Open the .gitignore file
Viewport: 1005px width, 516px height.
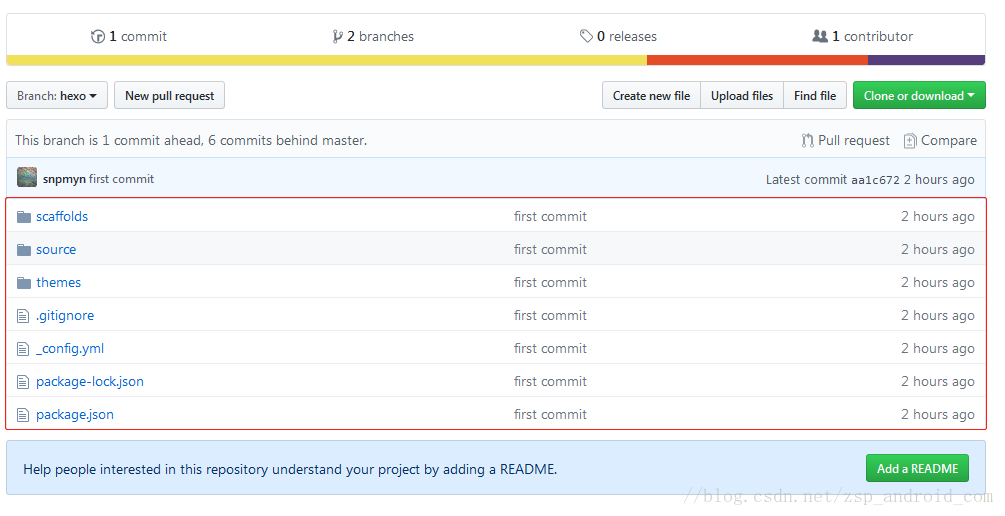(65, 315)
